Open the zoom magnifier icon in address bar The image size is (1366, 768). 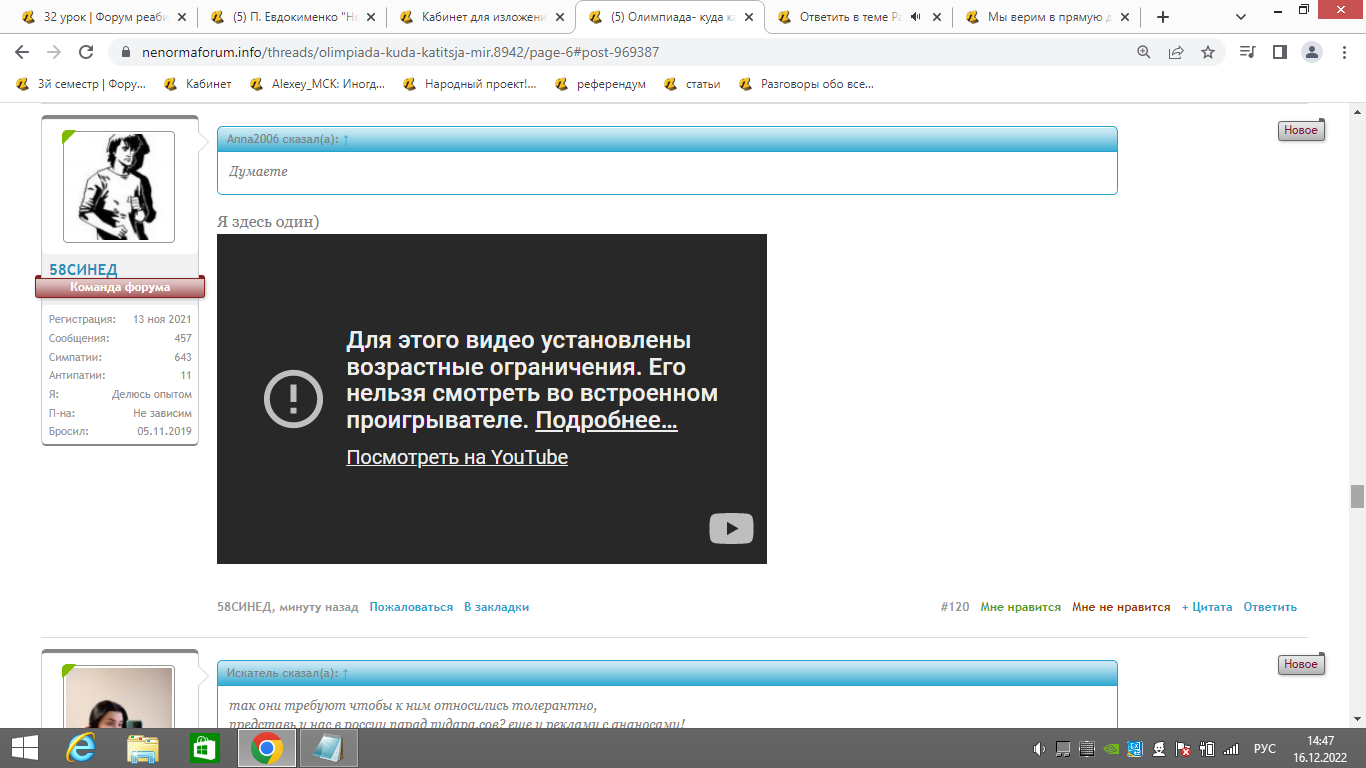[1144, 52]
